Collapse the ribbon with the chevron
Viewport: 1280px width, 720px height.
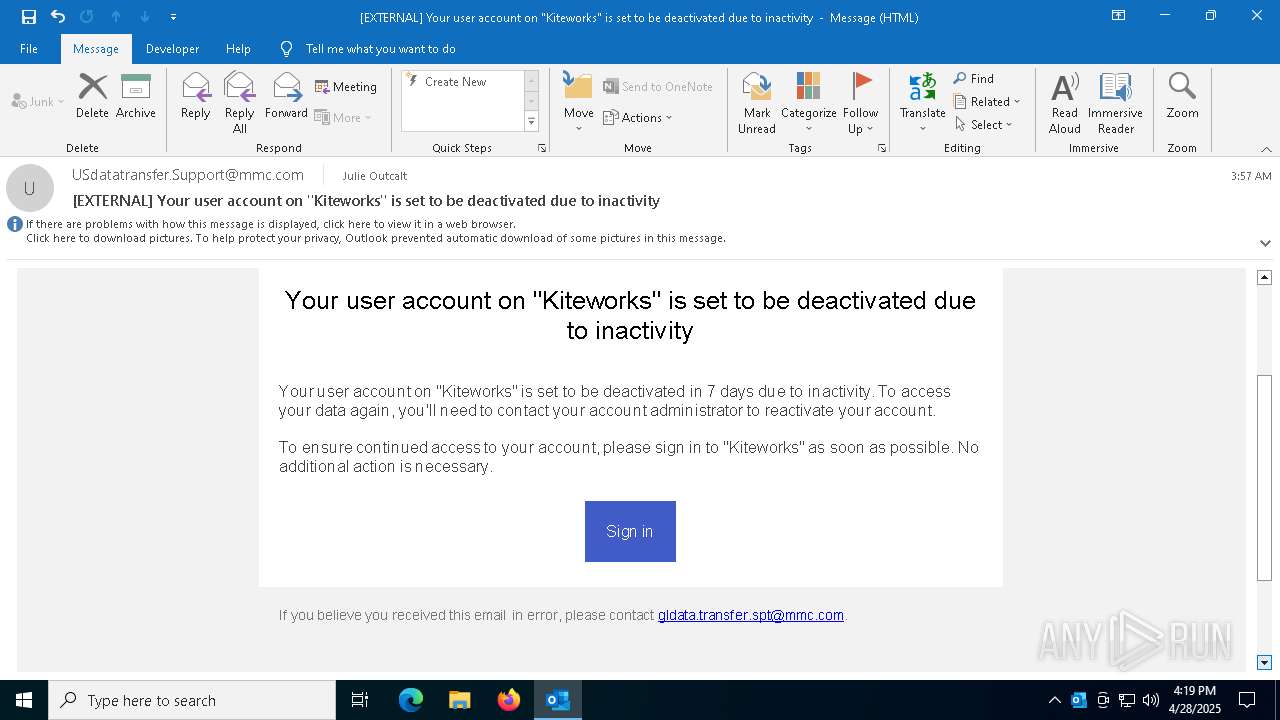1266,149
